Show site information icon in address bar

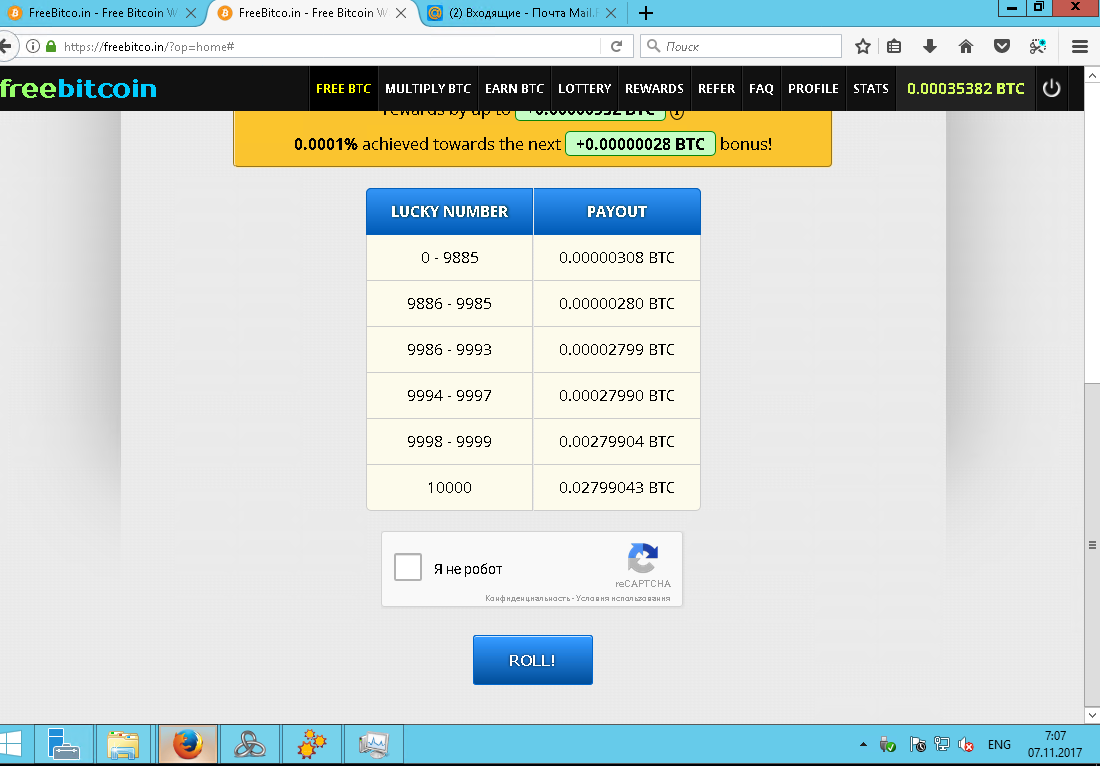click(32, 46)
